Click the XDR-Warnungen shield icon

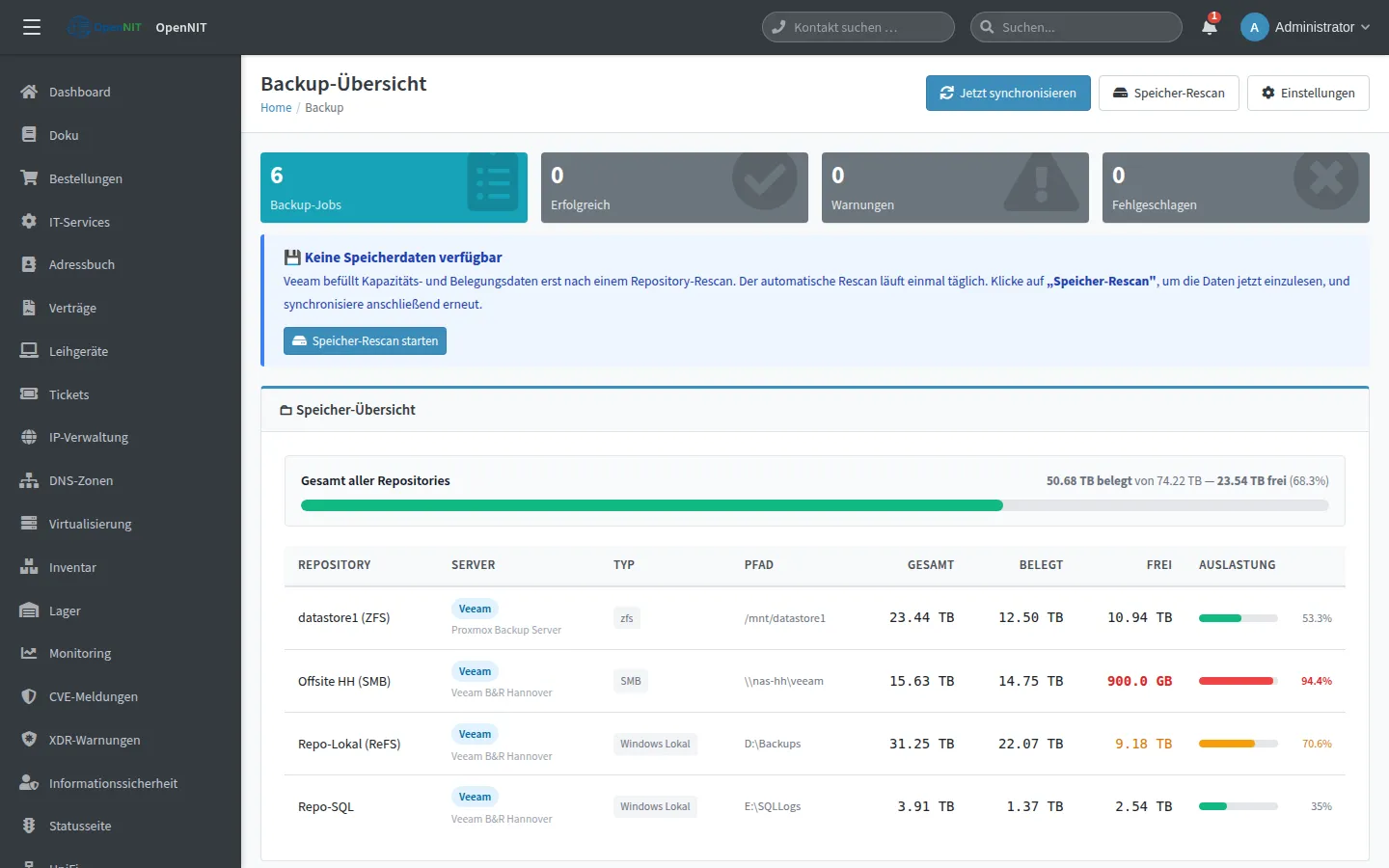tap(29, 740)
